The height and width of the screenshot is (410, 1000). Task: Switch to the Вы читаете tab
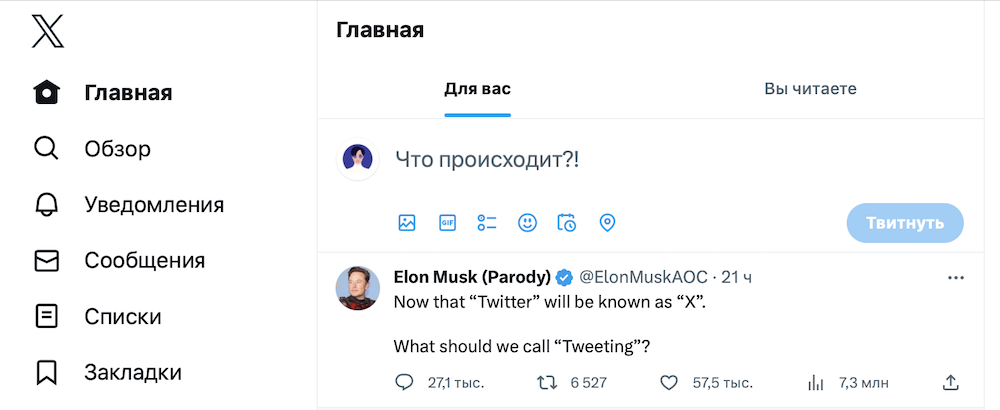click(x=810, y=89)
